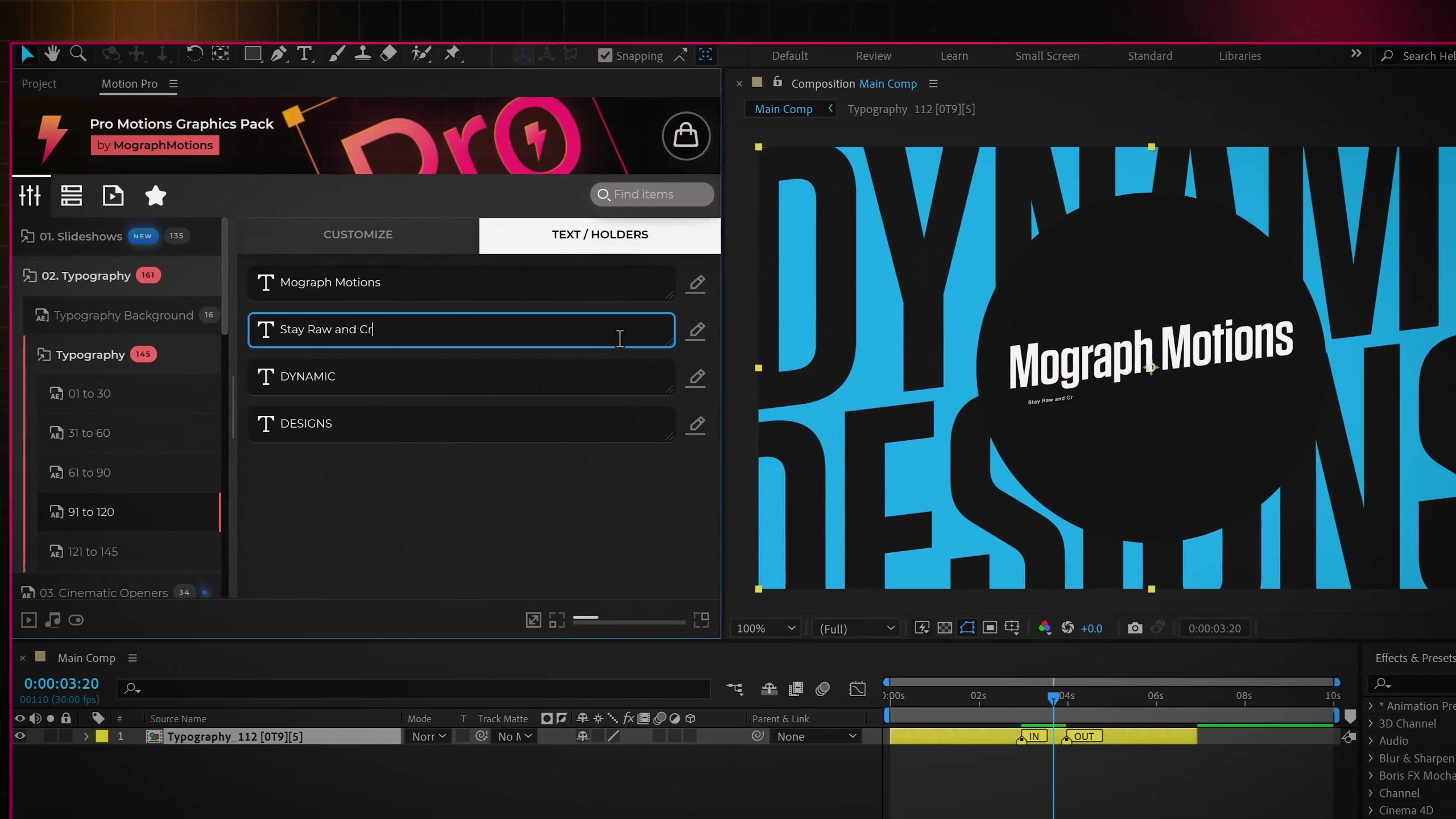The height and width of the screenshot is (819, 1456).
Task: Select the Clone Stamp tool
Action: [362, 54]
